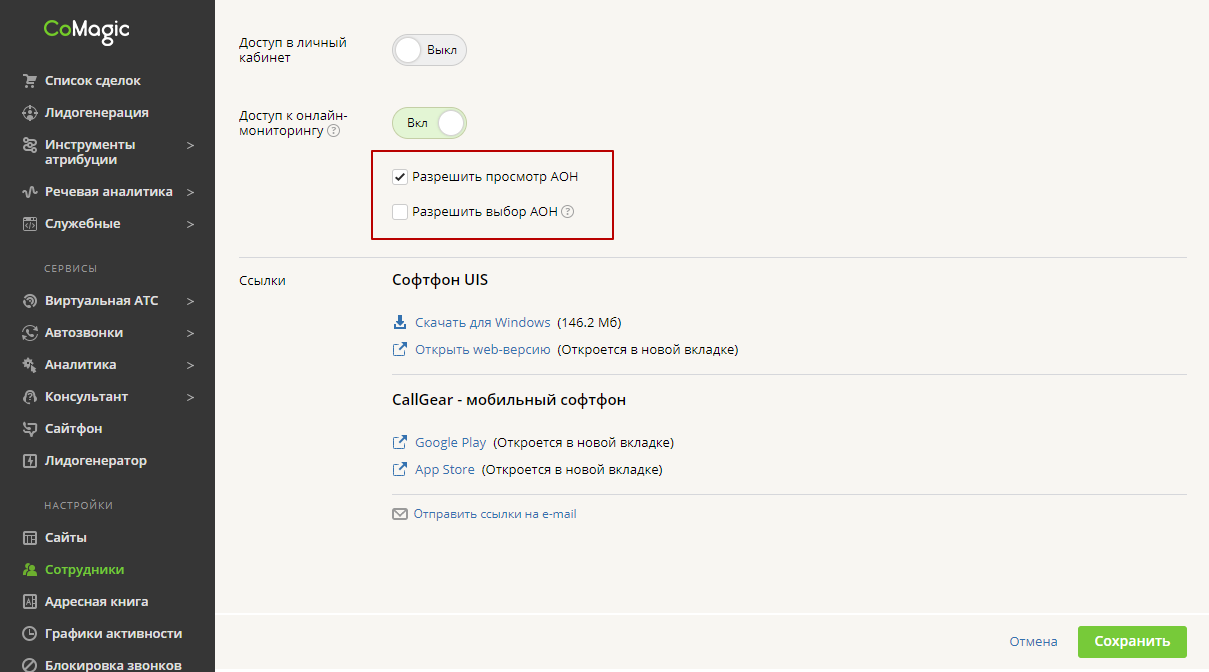Click the Речевая аналитика waveform icon
Viewport: 1209px width, 672px height.
coord(29,192)
